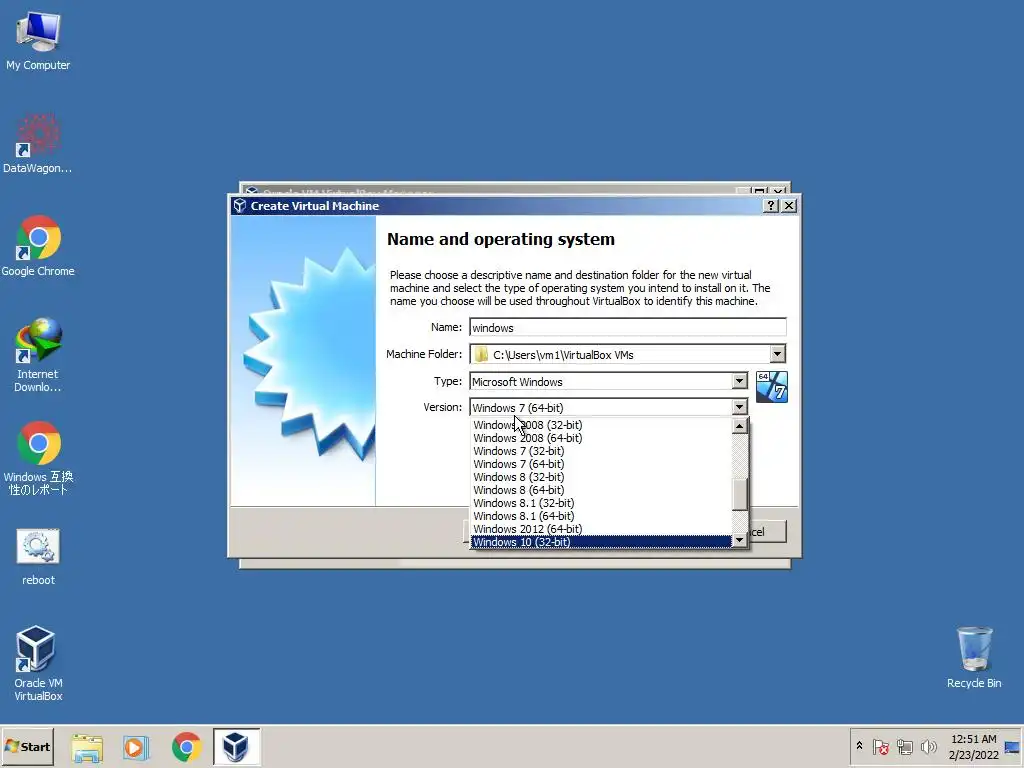Select highlighted Windows 10 (32-bit) entry
The height and width of the screenshot is (768, 1024).
(601, 542)
